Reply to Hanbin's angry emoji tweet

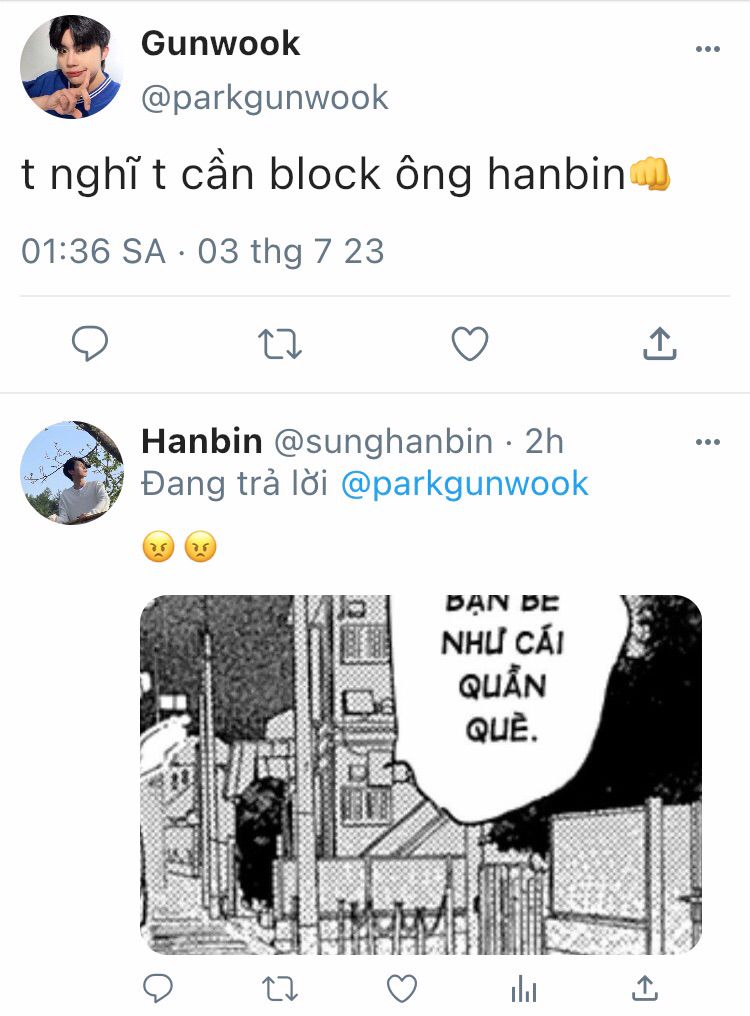[x=158, y=988]
